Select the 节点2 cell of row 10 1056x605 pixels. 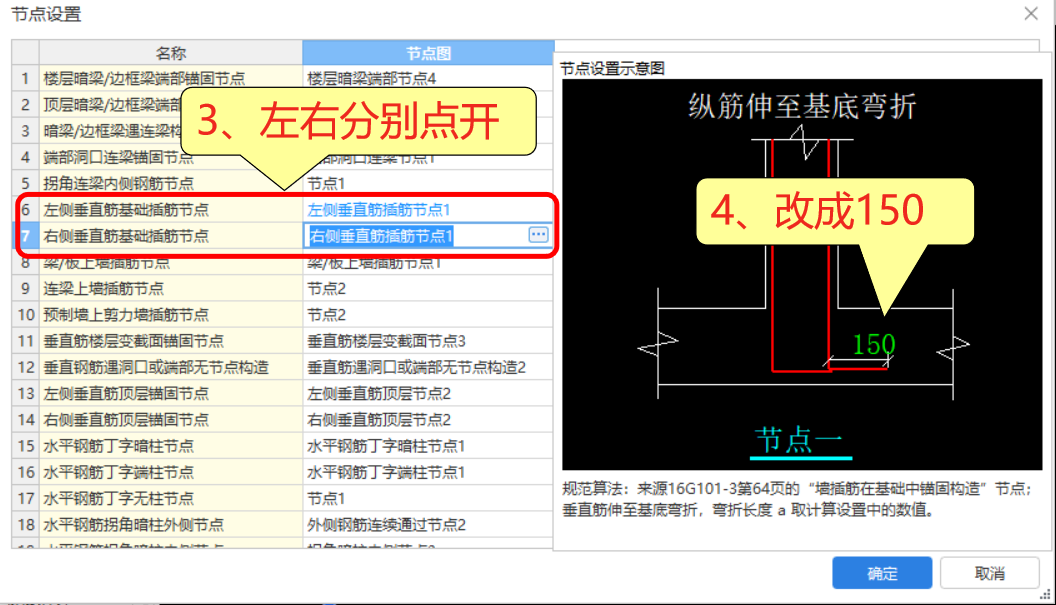pyautogui.click(x=428, y=315)
